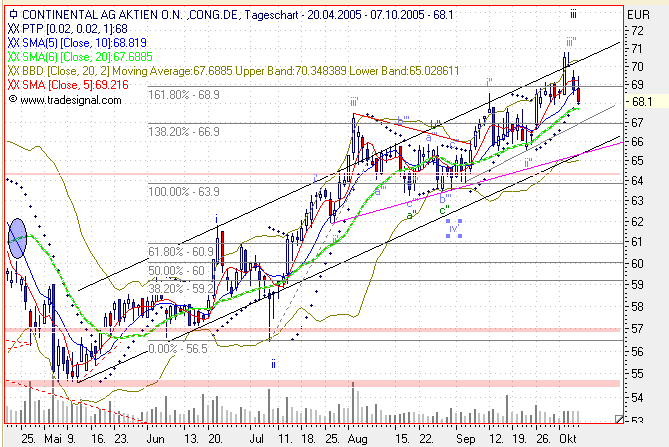Screen dimensions: 669x447
Task: Click the 66 price axis label
Action: [x=637, y=142]
